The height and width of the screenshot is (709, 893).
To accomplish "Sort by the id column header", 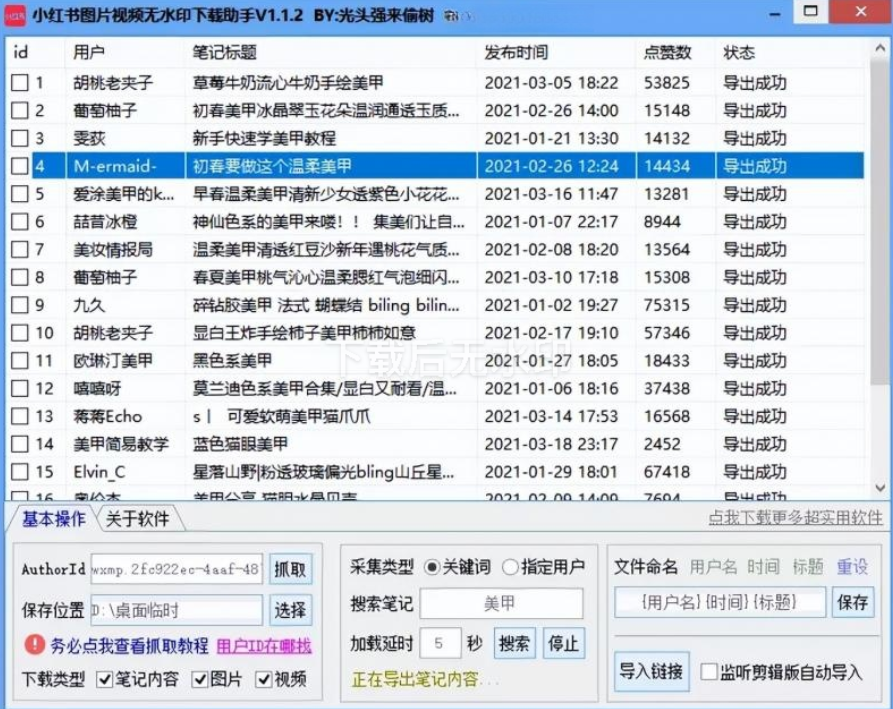I will (x=34, y=52).
